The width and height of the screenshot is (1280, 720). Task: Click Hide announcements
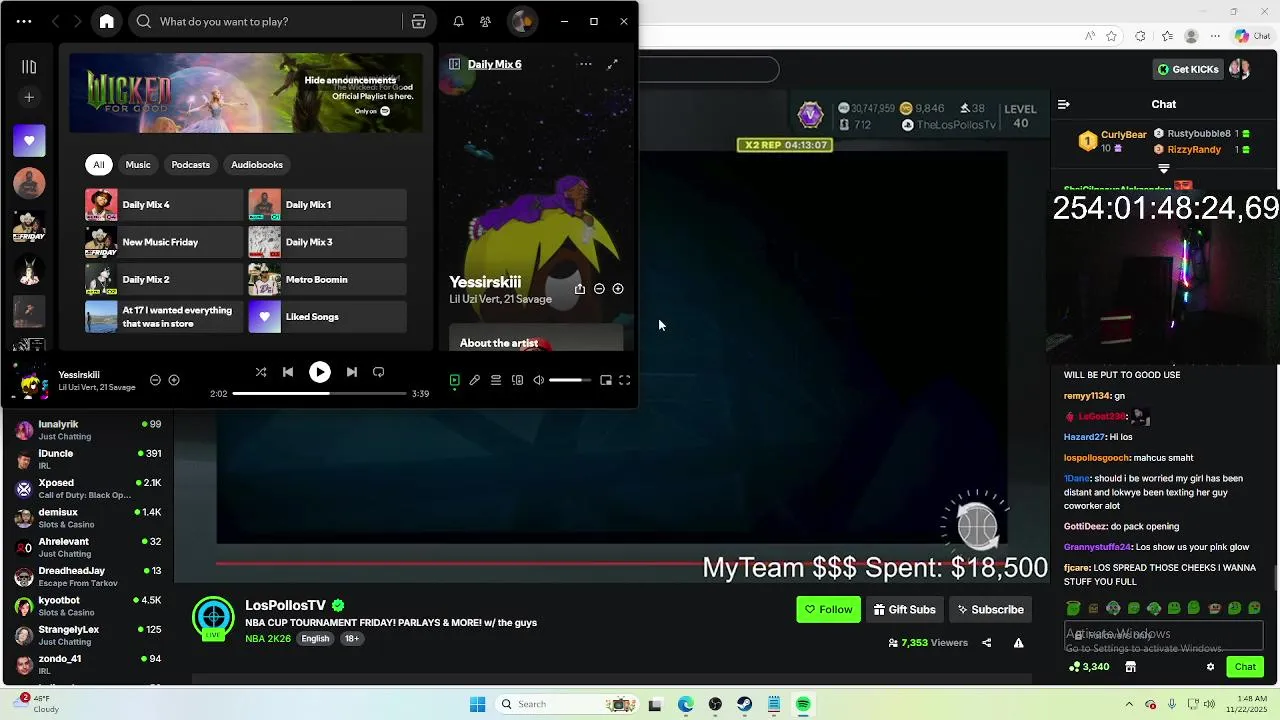click(350, 80)
